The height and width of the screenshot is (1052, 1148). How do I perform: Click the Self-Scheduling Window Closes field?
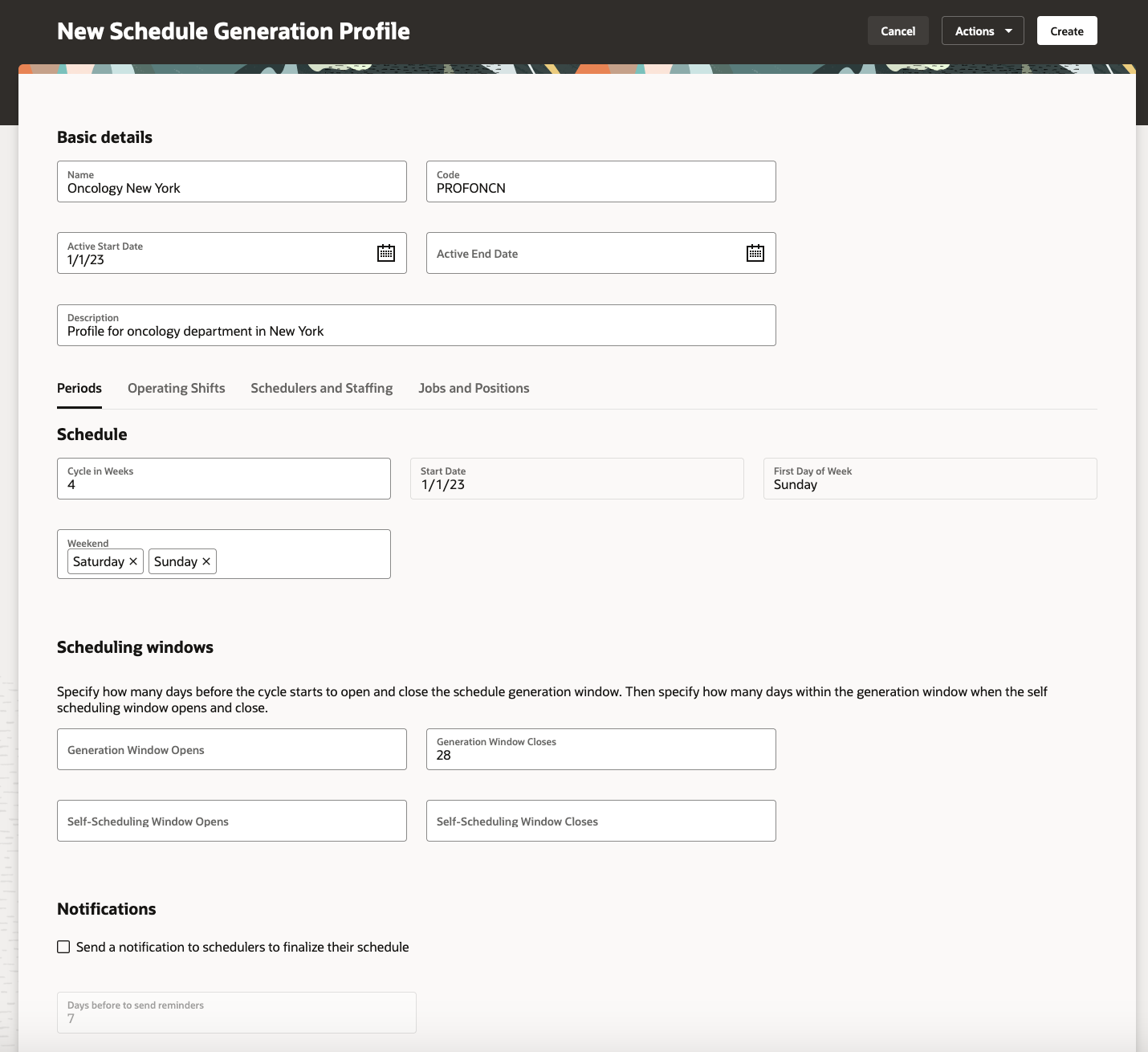[x=600, y=821]
